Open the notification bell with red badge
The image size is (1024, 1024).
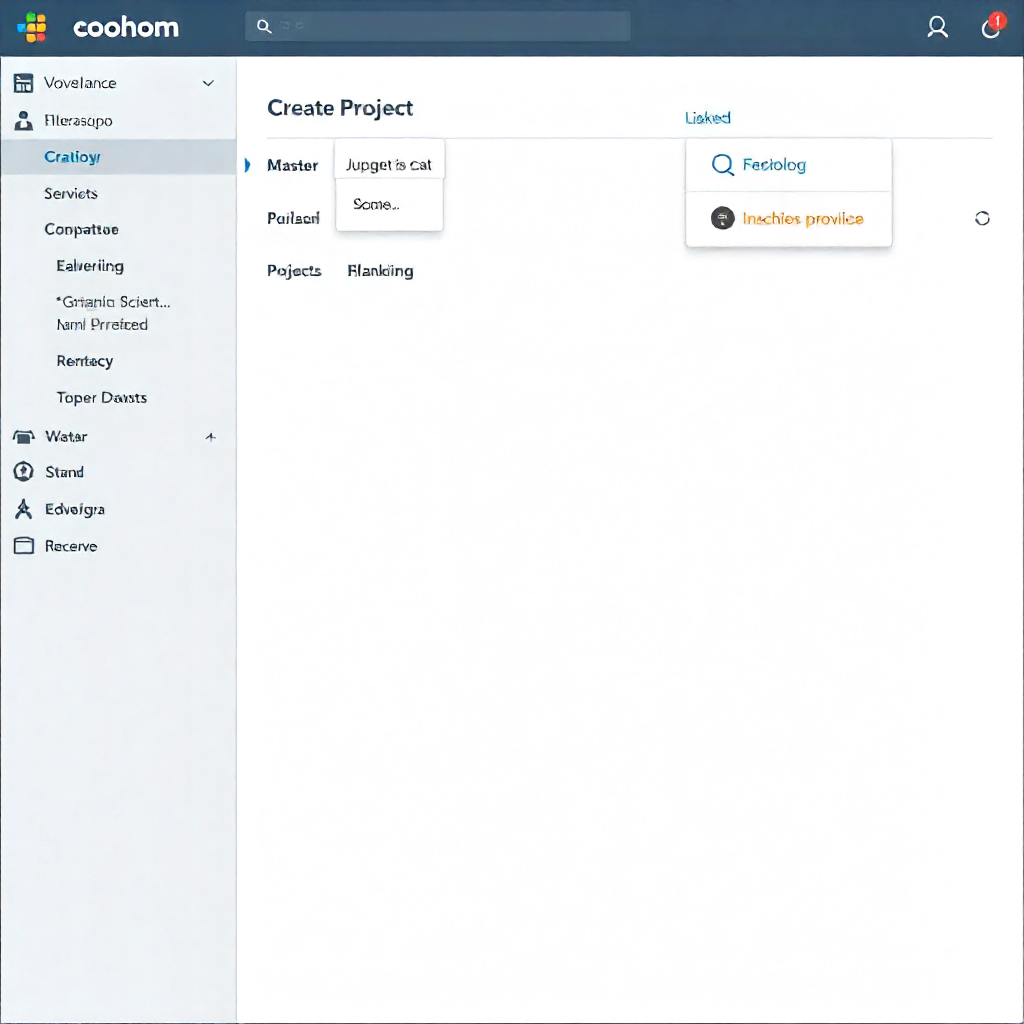pyautogui.click(x=990, y=27)
